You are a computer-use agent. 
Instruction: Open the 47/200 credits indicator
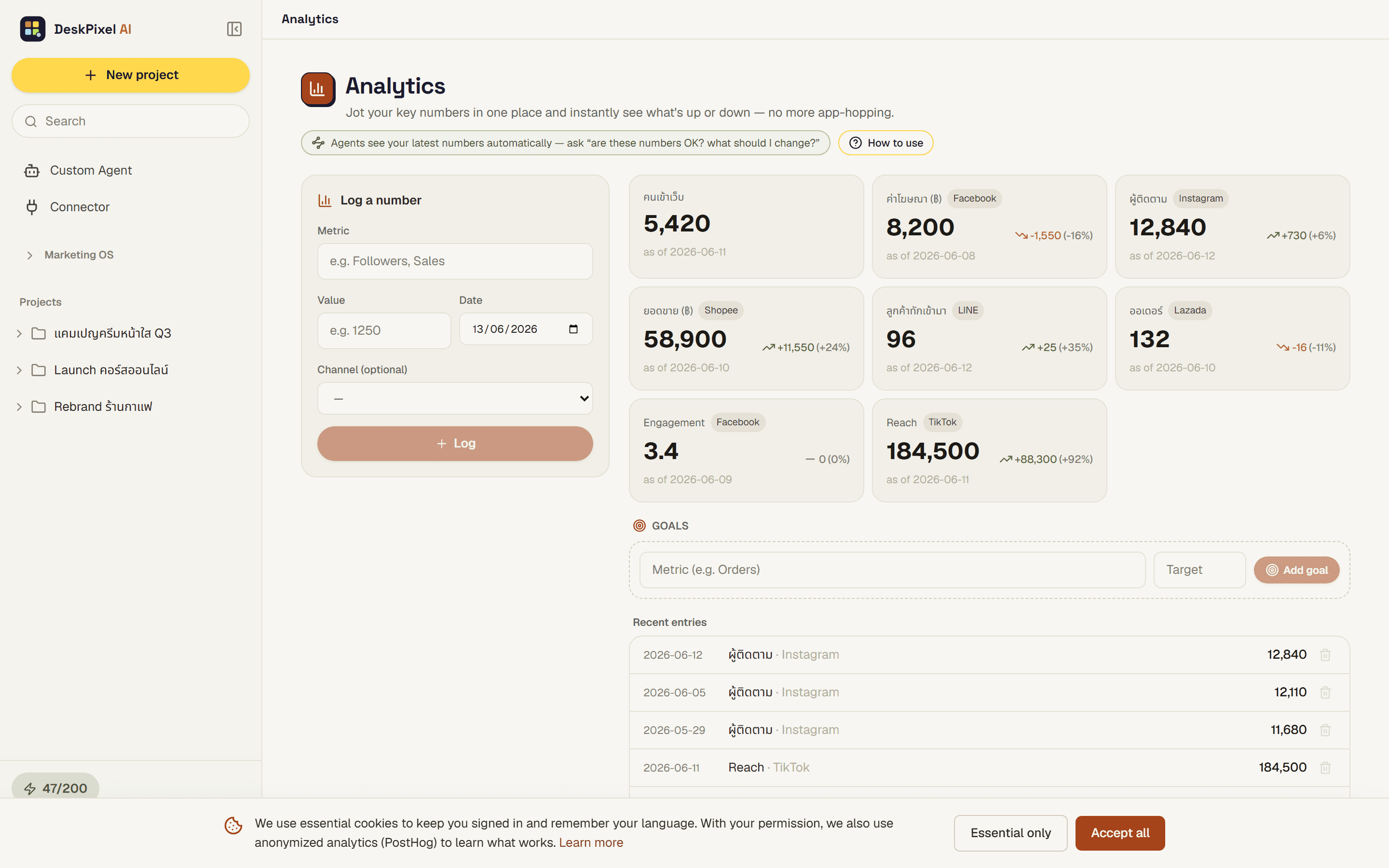[x=55, y=787]
